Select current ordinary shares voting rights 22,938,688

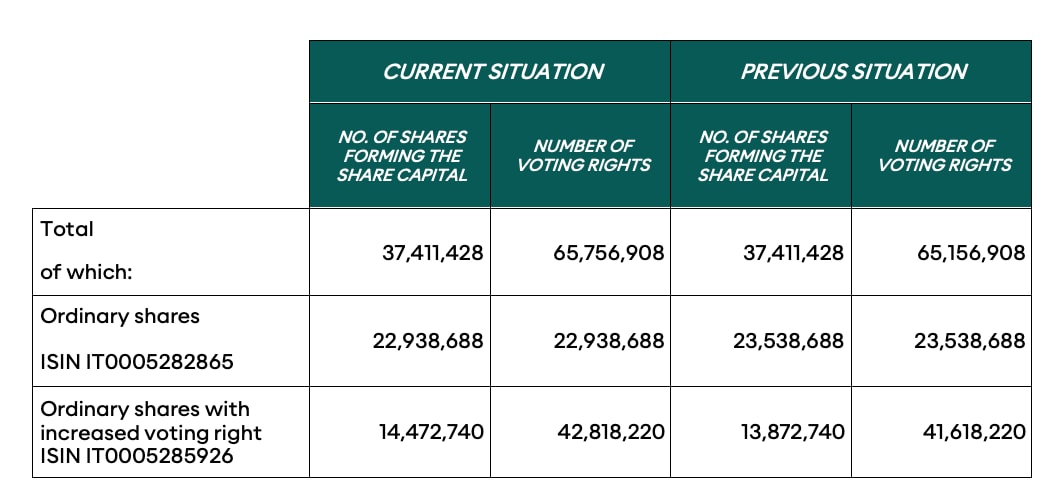coord(608,341)
